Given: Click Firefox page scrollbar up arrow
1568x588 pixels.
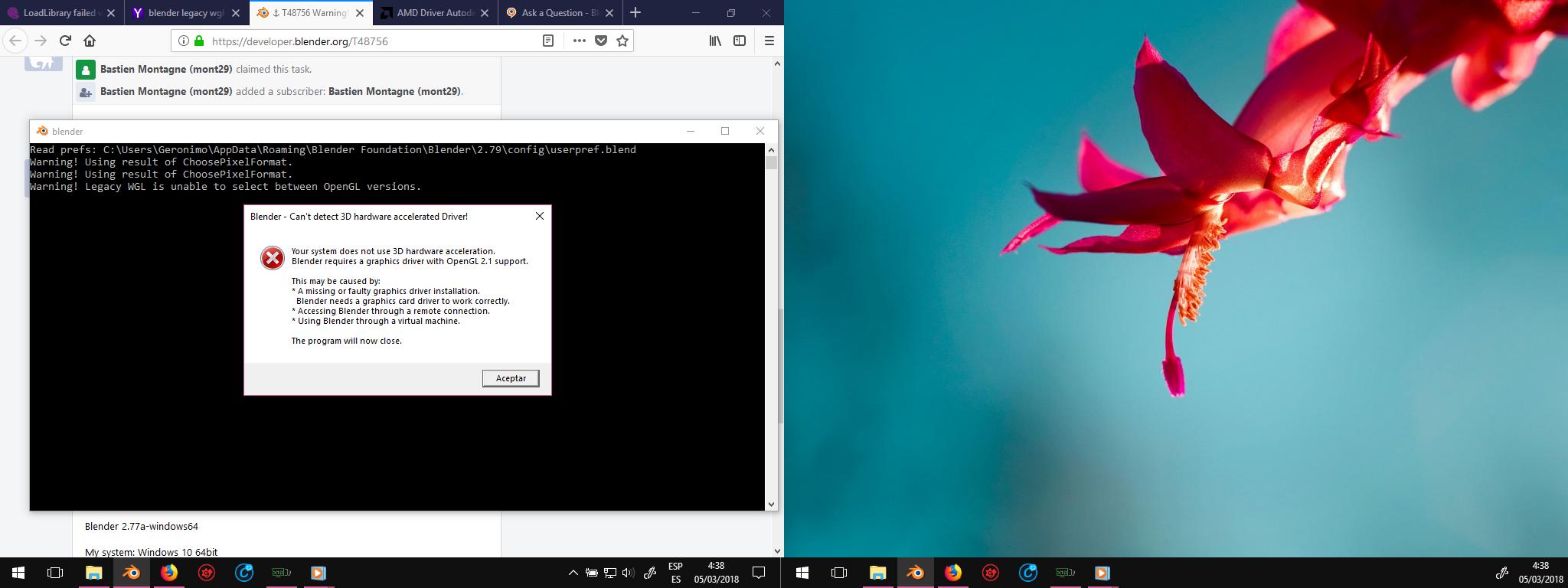Looking at the screenshot, I should point(778,64).
